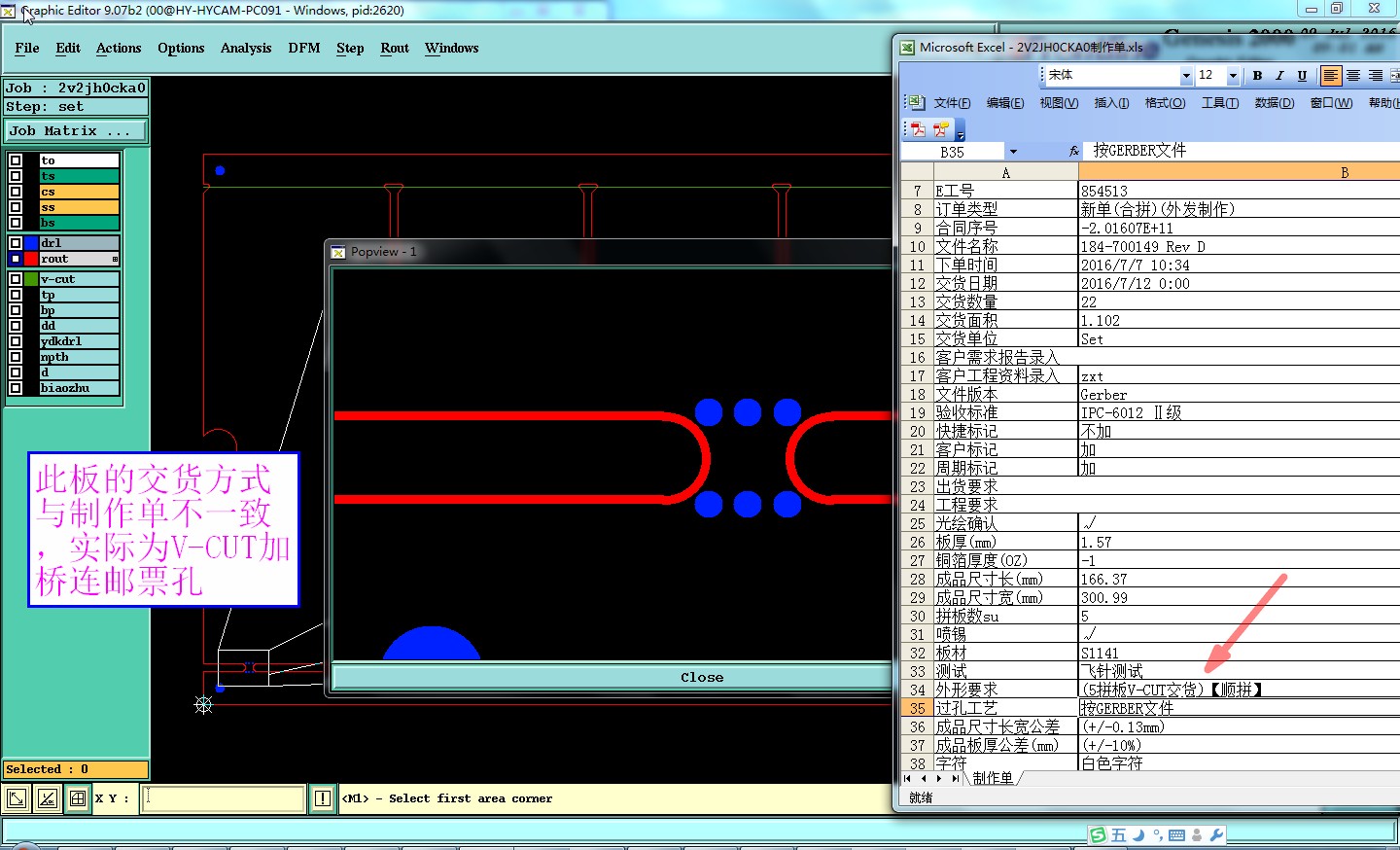The height and width of the screenshot is (850, 1400).
Task: Apply Underline formatting in Excel
Action: click(1302, 76)
